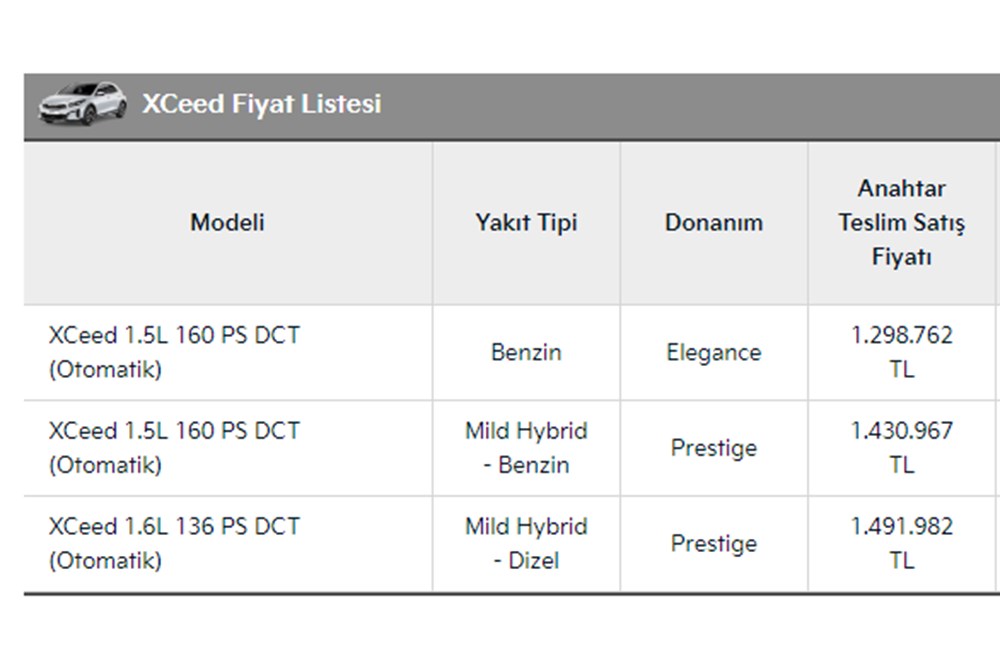
Task: Click the 1.491.982 TL price
Action: 901,543
